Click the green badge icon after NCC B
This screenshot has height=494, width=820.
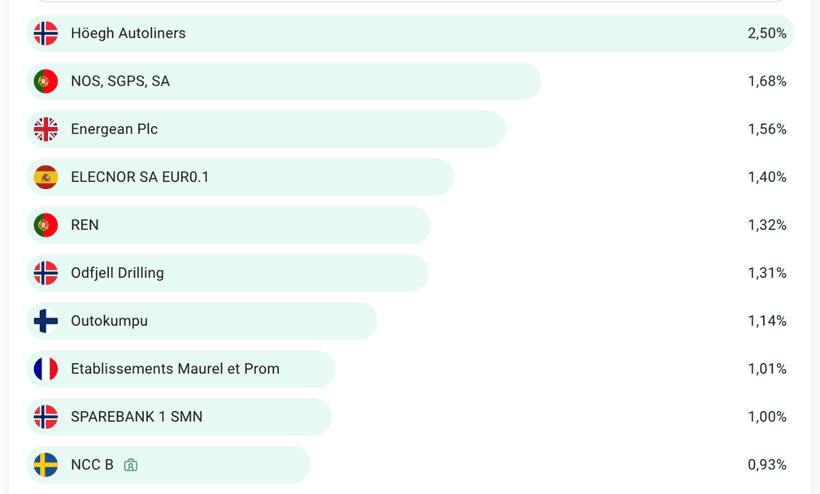click(131, 465)
